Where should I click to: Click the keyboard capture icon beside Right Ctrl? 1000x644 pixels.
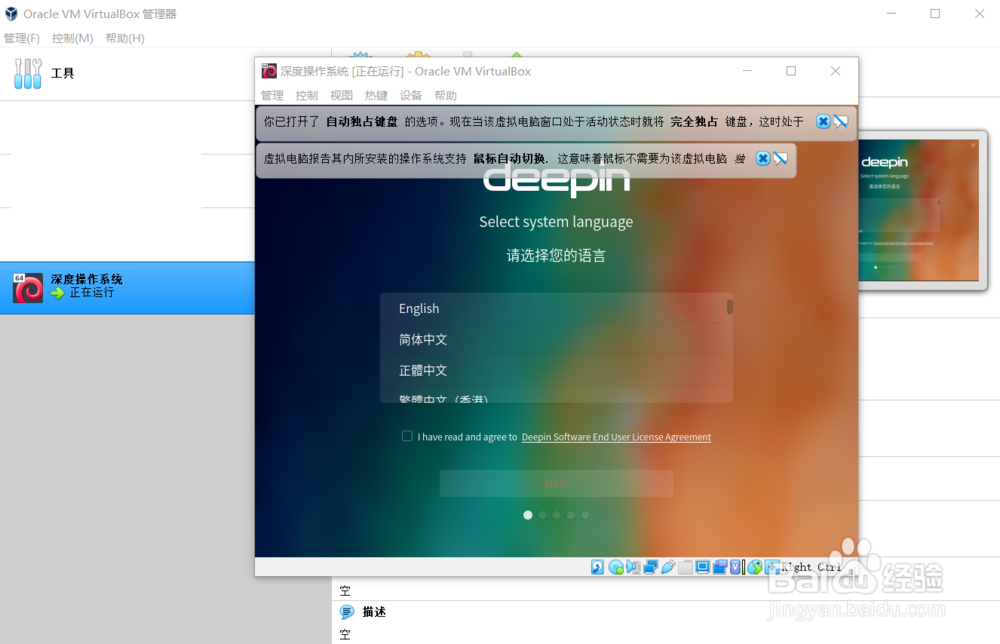tap(772, 567)
